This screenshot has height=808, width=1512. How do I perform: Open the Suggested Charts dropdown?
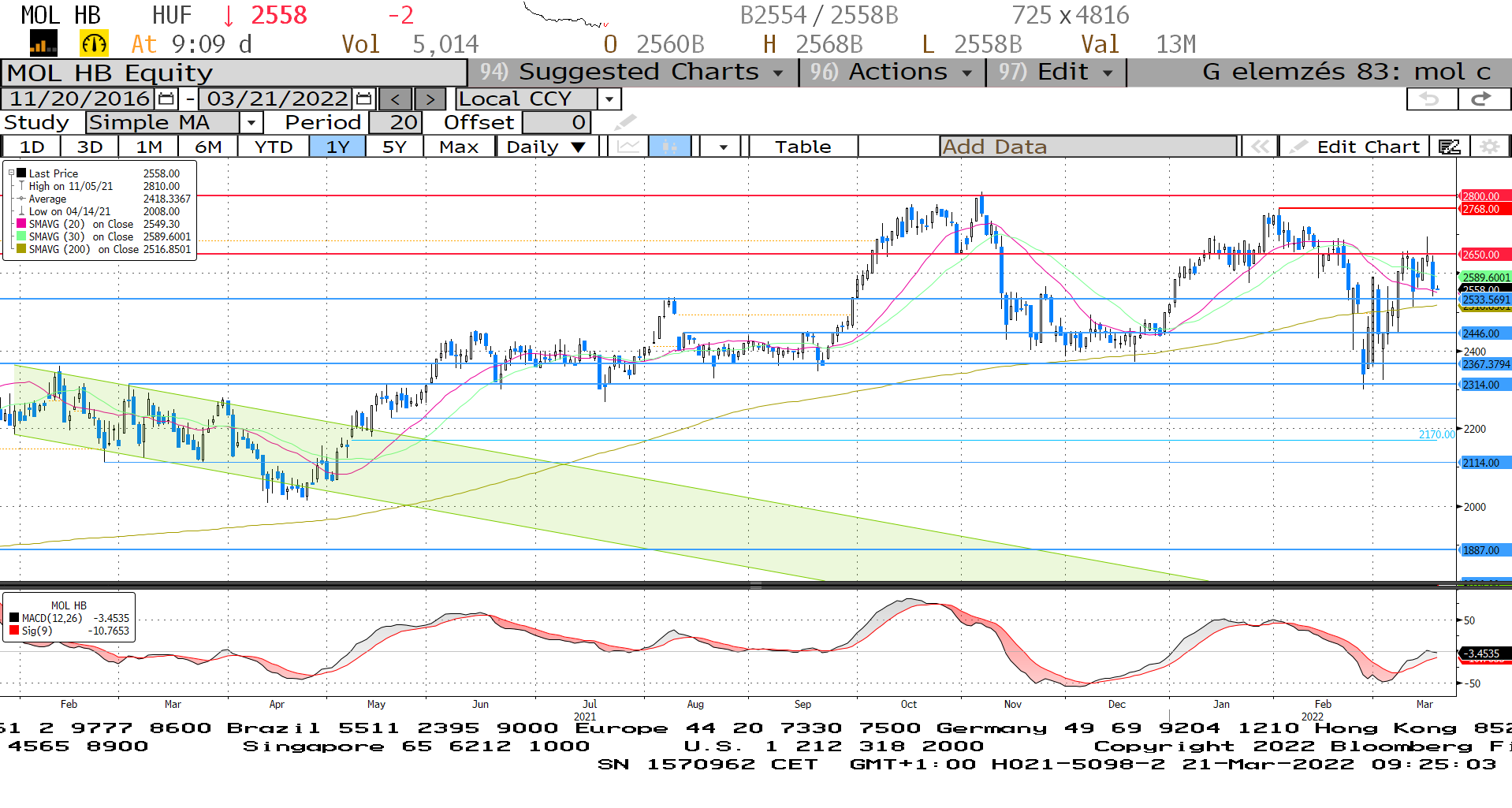(633, 73)
